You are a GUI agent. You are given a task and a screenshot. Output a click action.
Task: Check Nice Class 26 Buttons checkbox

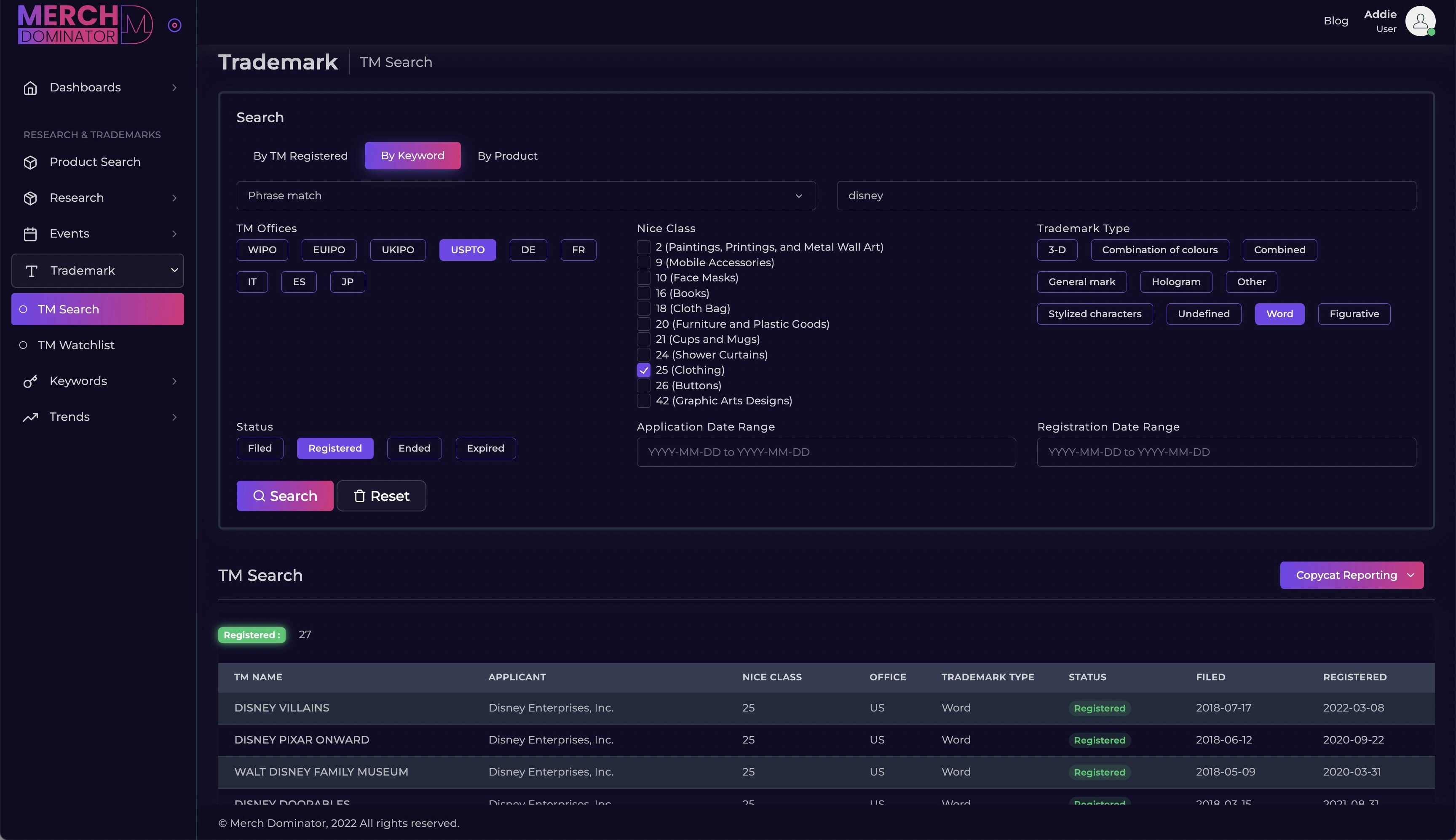click(643, 385)
